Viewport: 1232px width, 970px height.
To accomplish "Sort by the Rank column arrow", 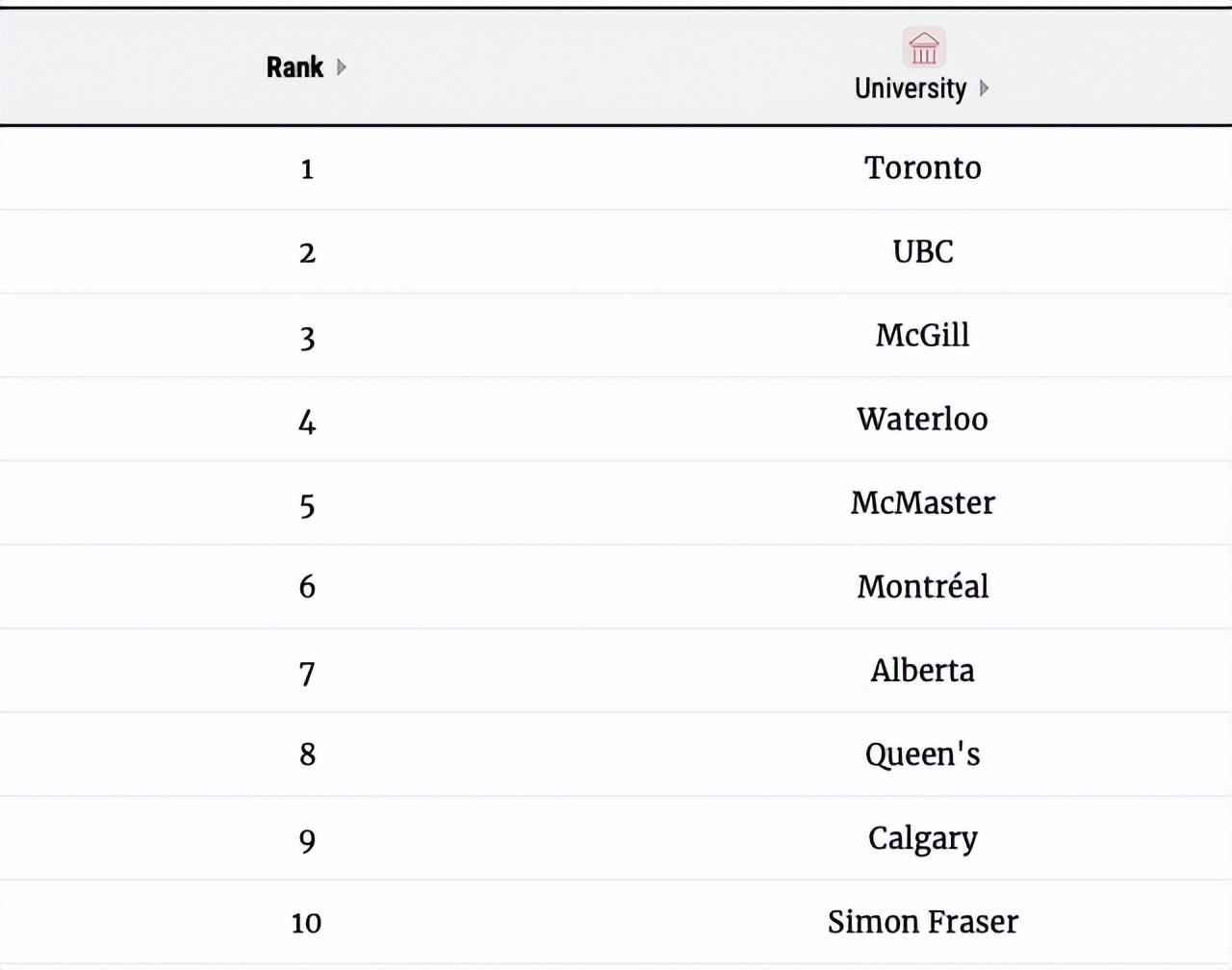I will pos(342,67).
